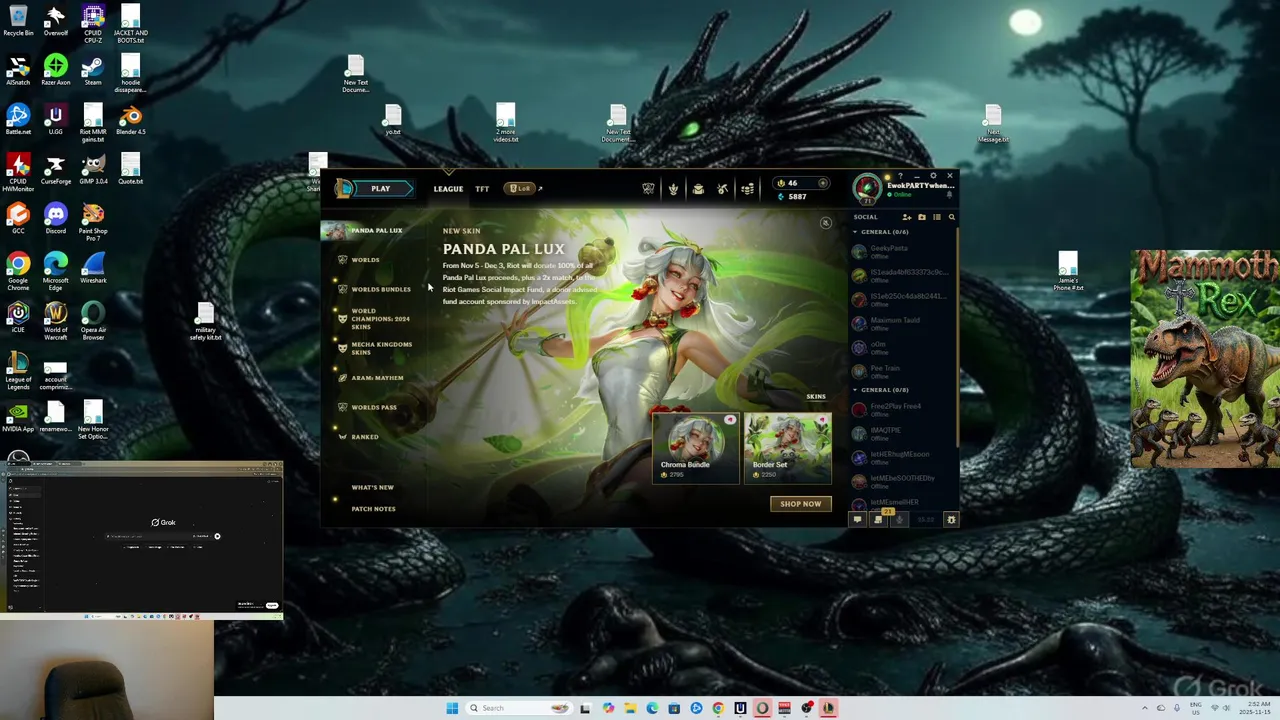
Task: Open the Clash crest icon in League client
Action: click(648, 189)
